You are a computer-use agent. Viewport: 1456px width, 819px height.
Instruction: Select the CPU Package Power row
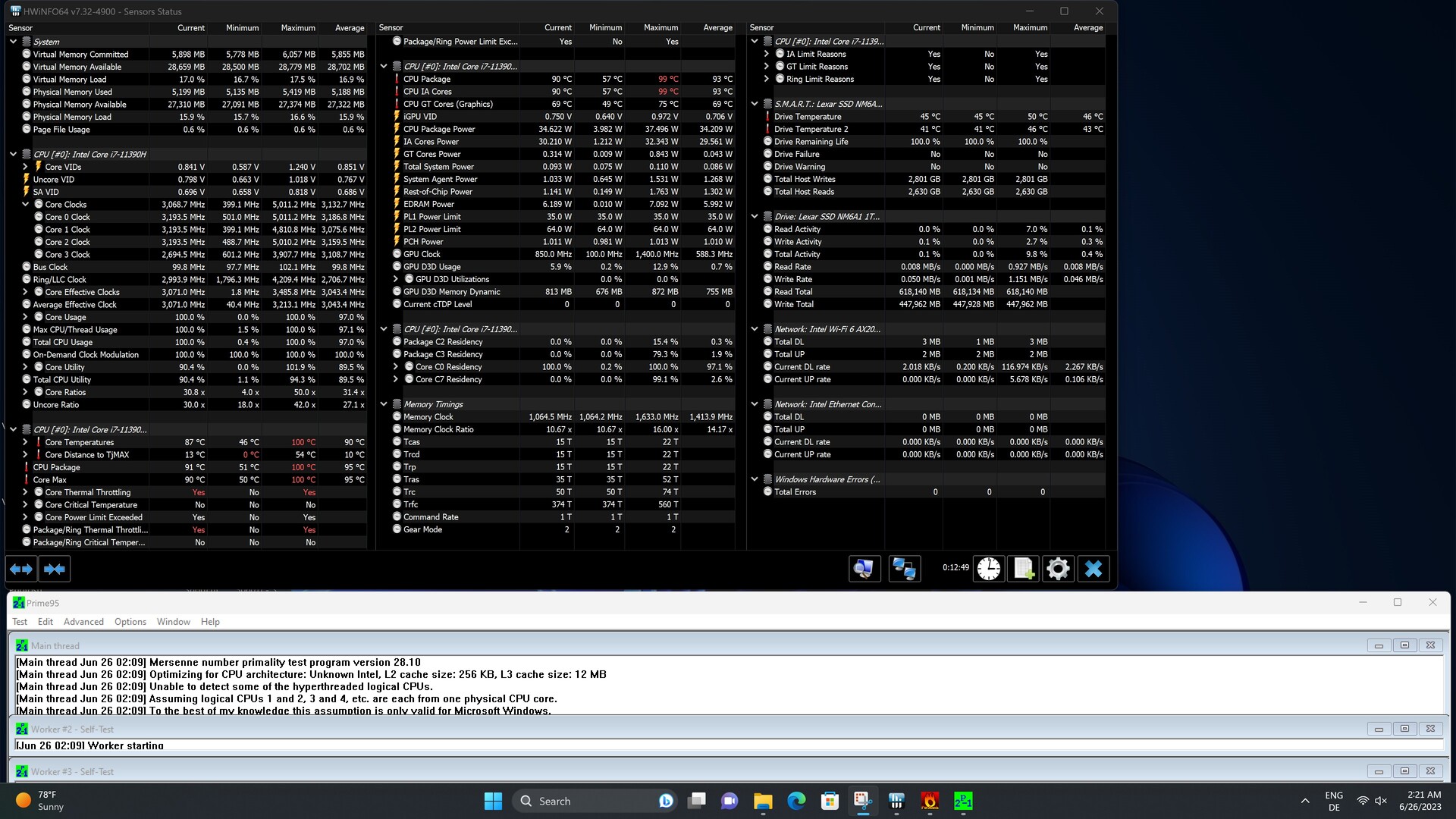439,129
